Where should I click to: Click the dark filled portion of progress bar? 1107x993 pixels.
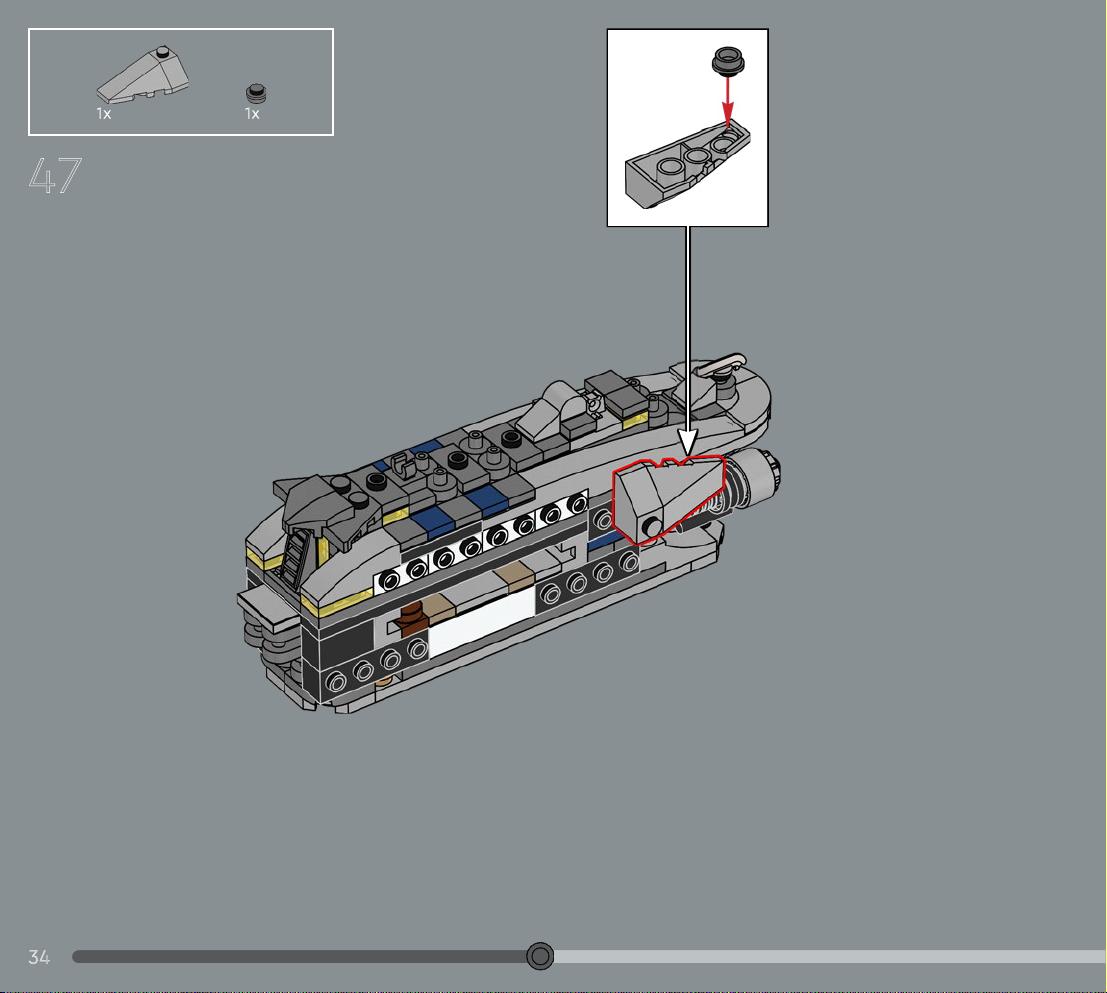(300, 956)
